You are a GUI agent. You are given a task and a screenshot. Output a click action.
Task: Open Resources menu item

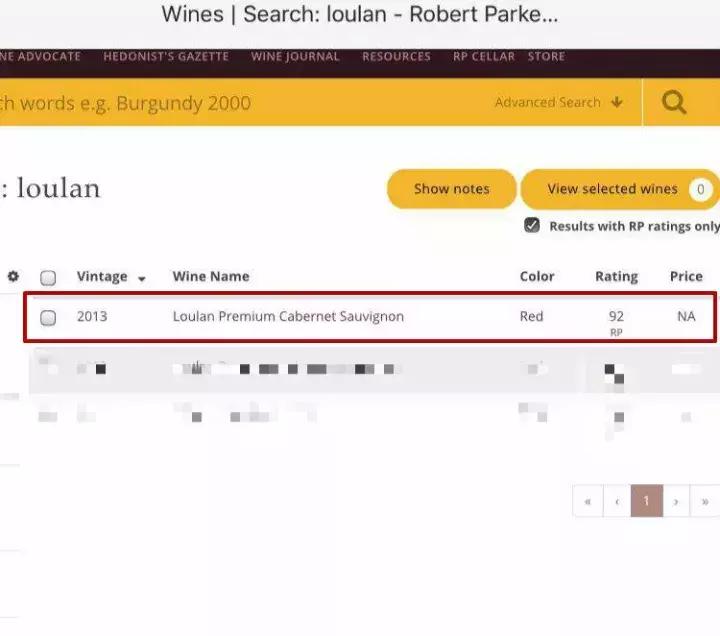[x=396, y=56]
